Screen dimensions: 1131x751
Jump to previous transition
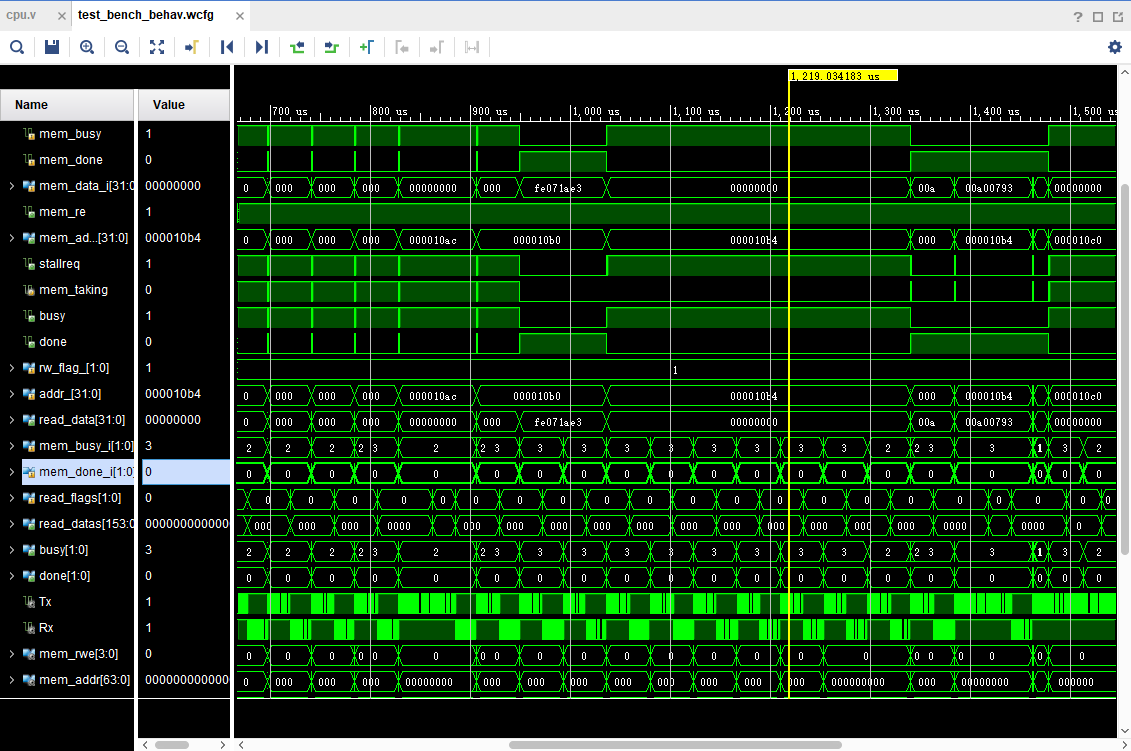click(296, 48)
